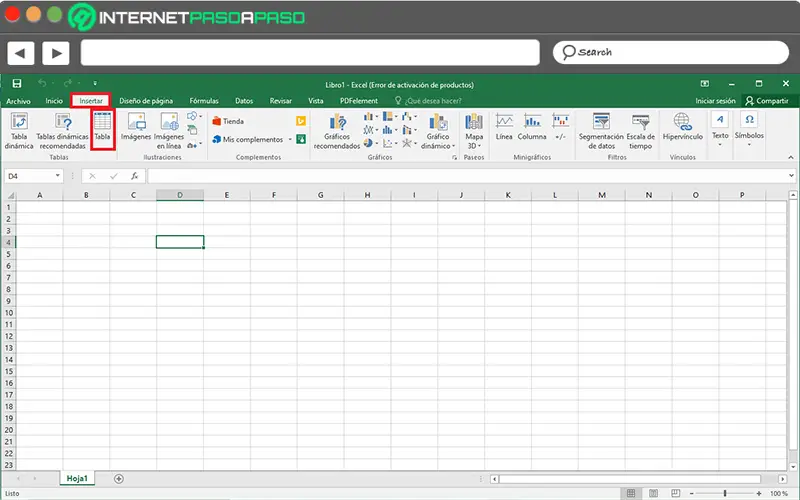Customize Quick Access Toolbar dropdown
The height and width of the screenshot is (500, 800).
pyautogui.click(x=95, y=83)
